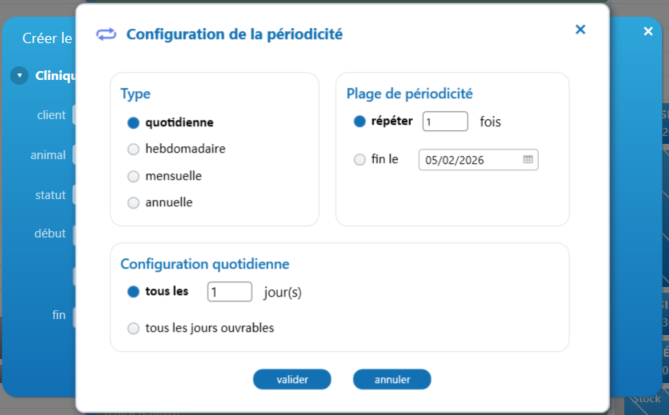This screenshot has height=415, width=669.
Task: Click the Plage de périodicité heading
Action: pos(409,94)
